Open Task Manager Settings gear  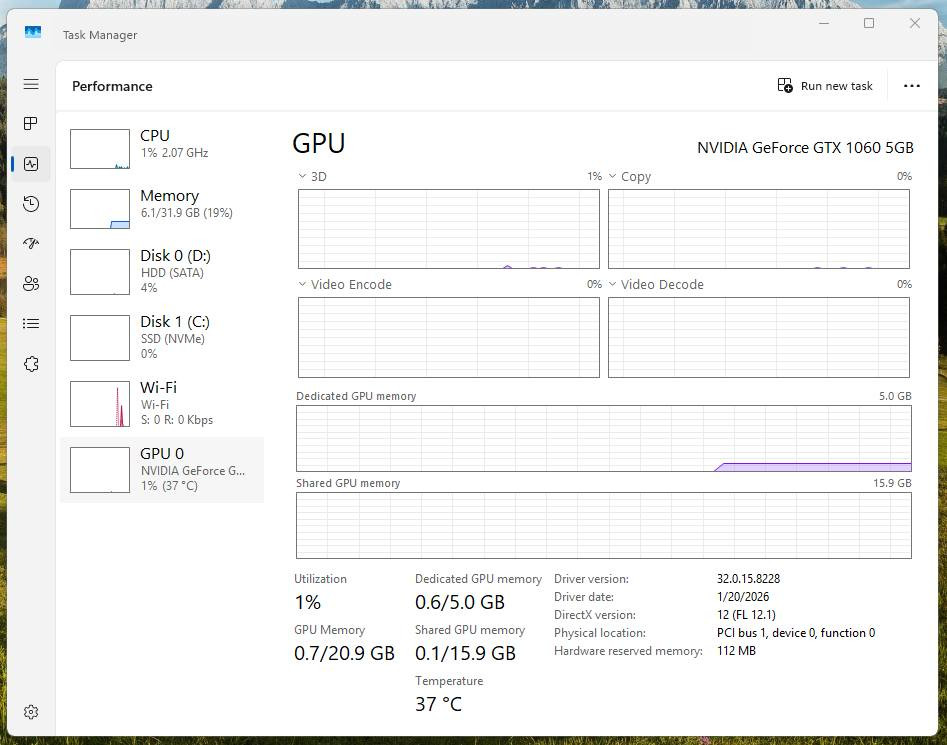coord(31,712)
